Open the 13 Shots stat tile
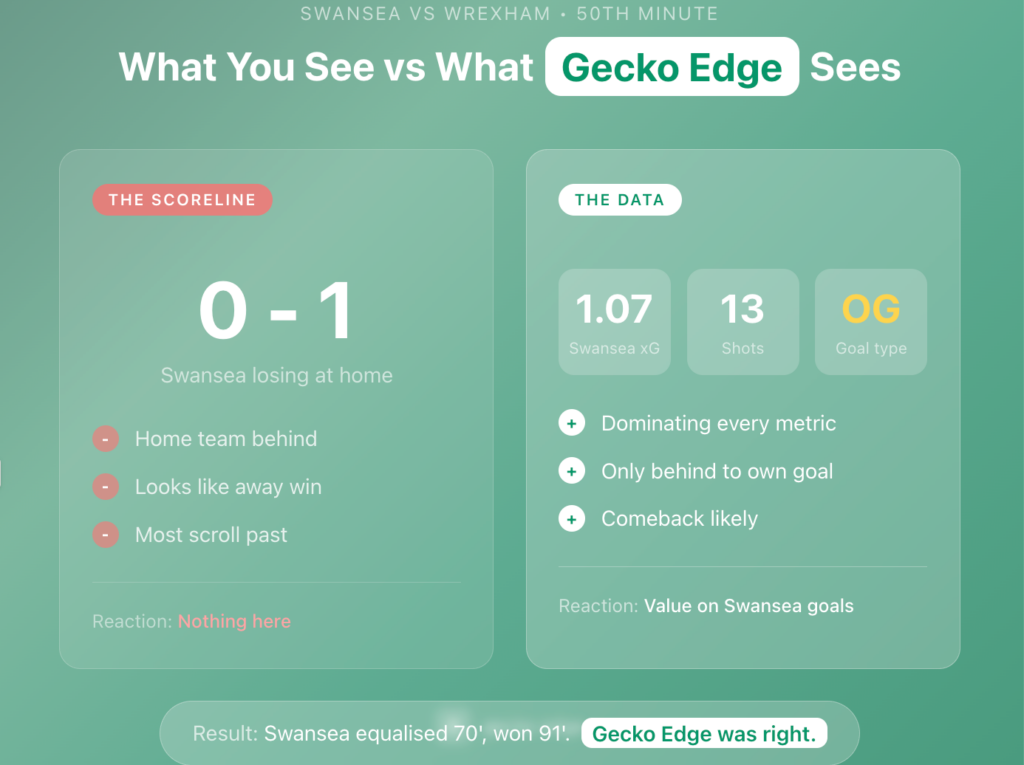The height and width of the screenshot is (765, 1024). [x=742, y=321]
